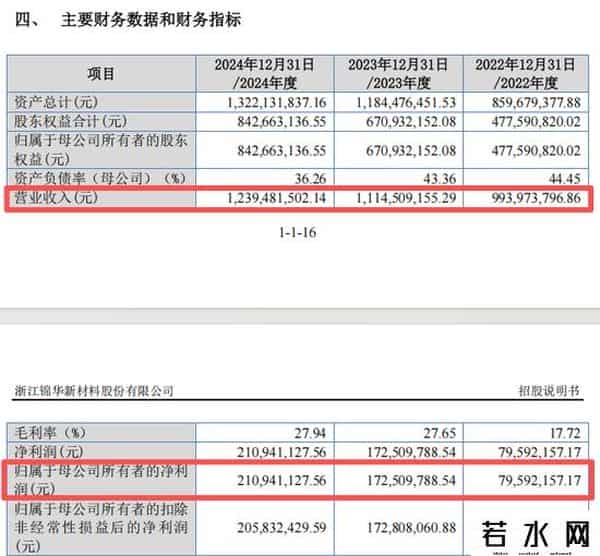The image size is (600, 556).
Task: Click the revenue value 1,239,481,502.14
Action: pyautogui.click(x=277, y=198)
